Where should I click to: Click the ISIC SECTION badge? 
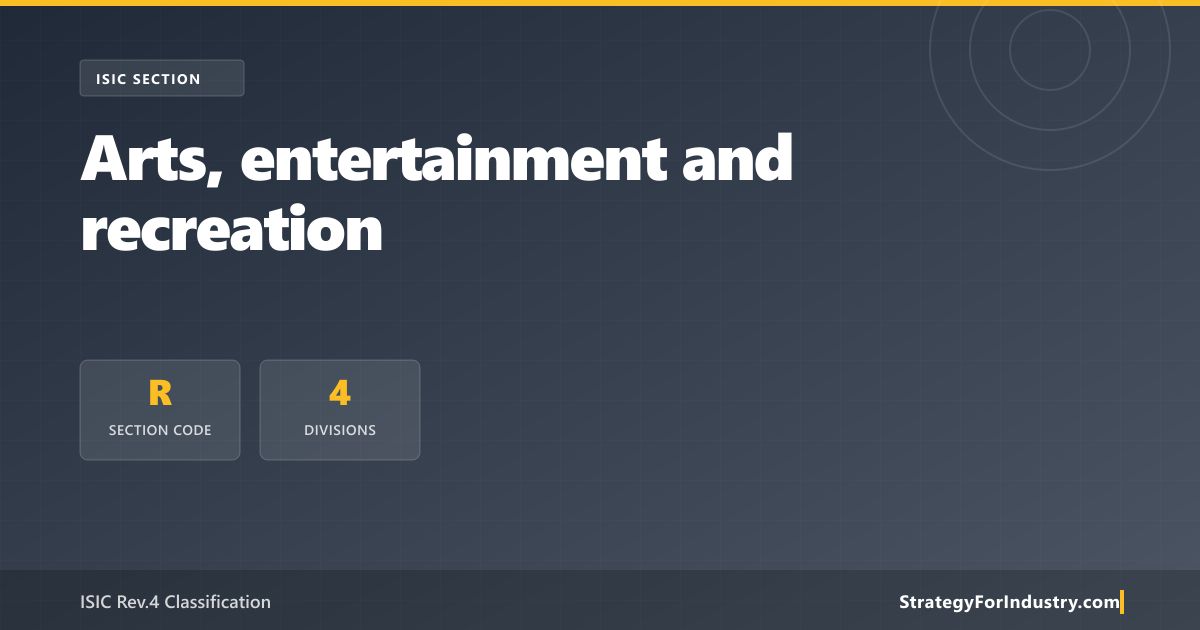coord(162,78)
